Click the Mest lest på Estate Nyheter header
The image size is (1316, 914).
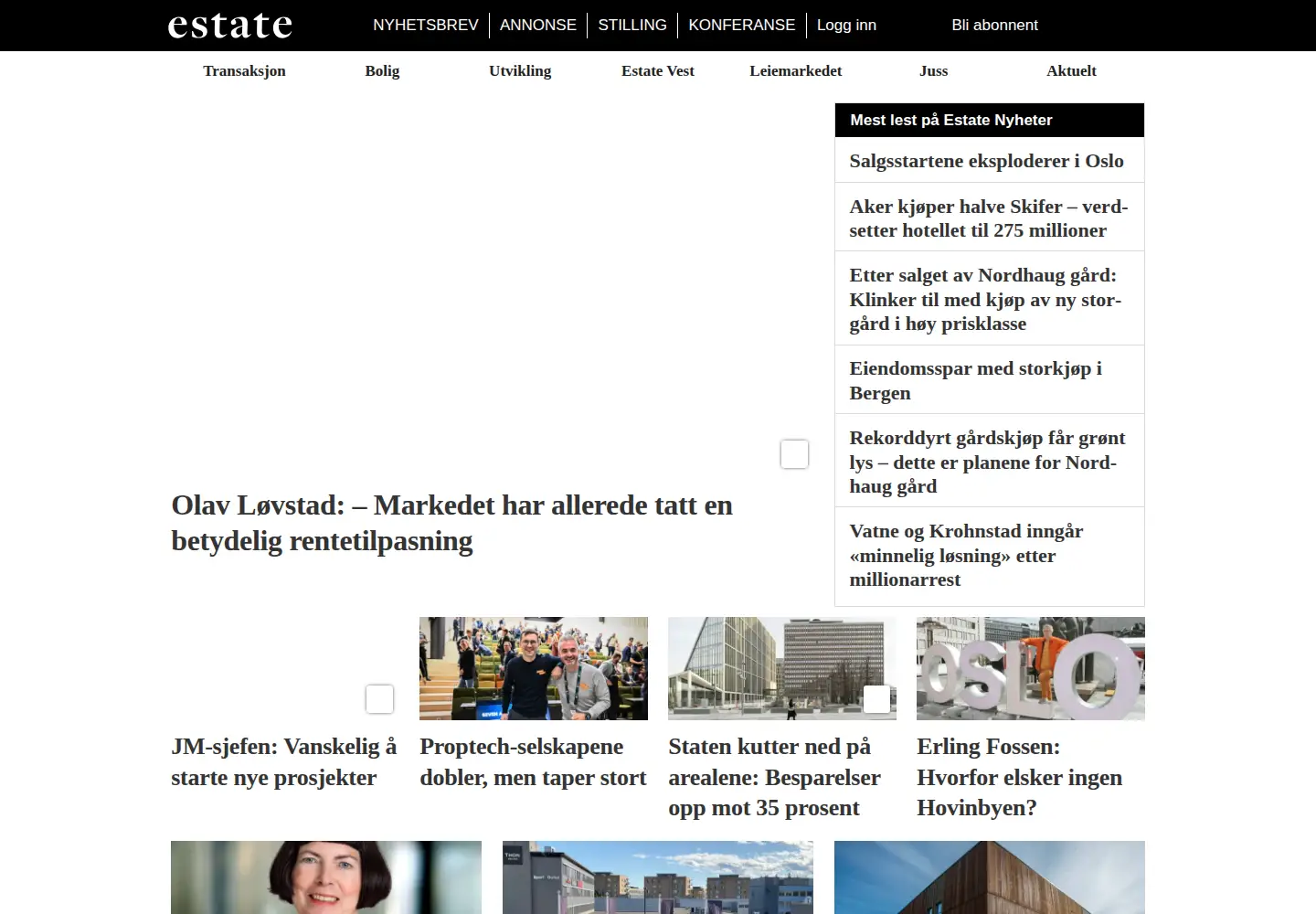pos(990,120)
